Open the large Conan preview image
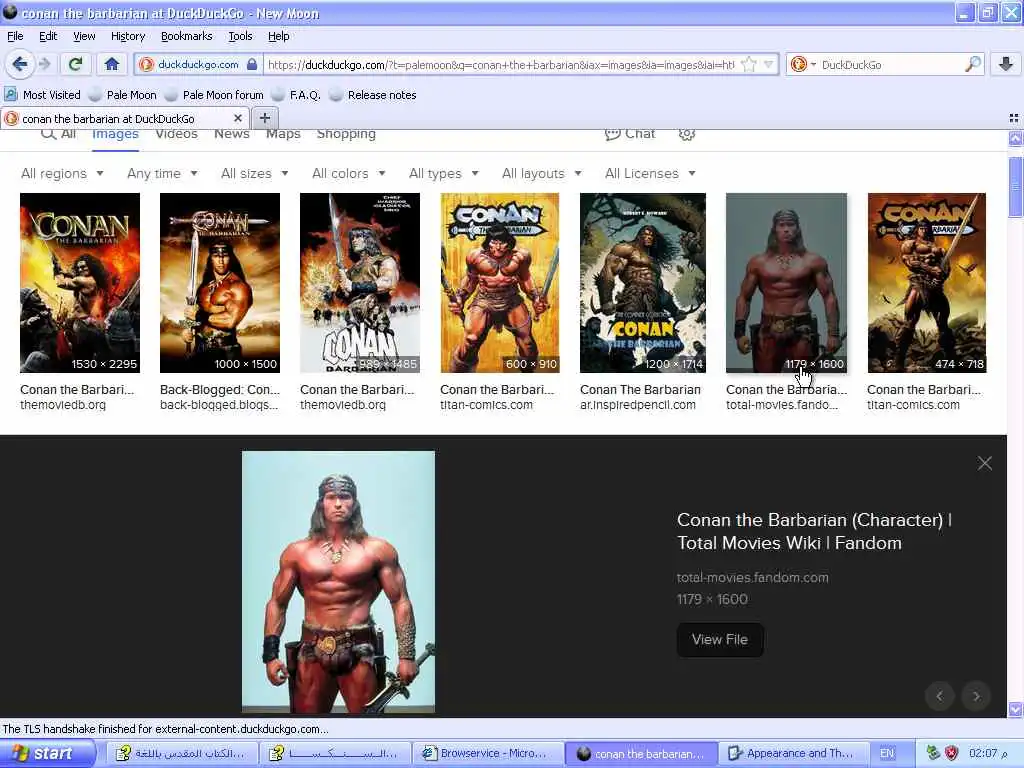1024x768 pixels. [x=338, y=581]
